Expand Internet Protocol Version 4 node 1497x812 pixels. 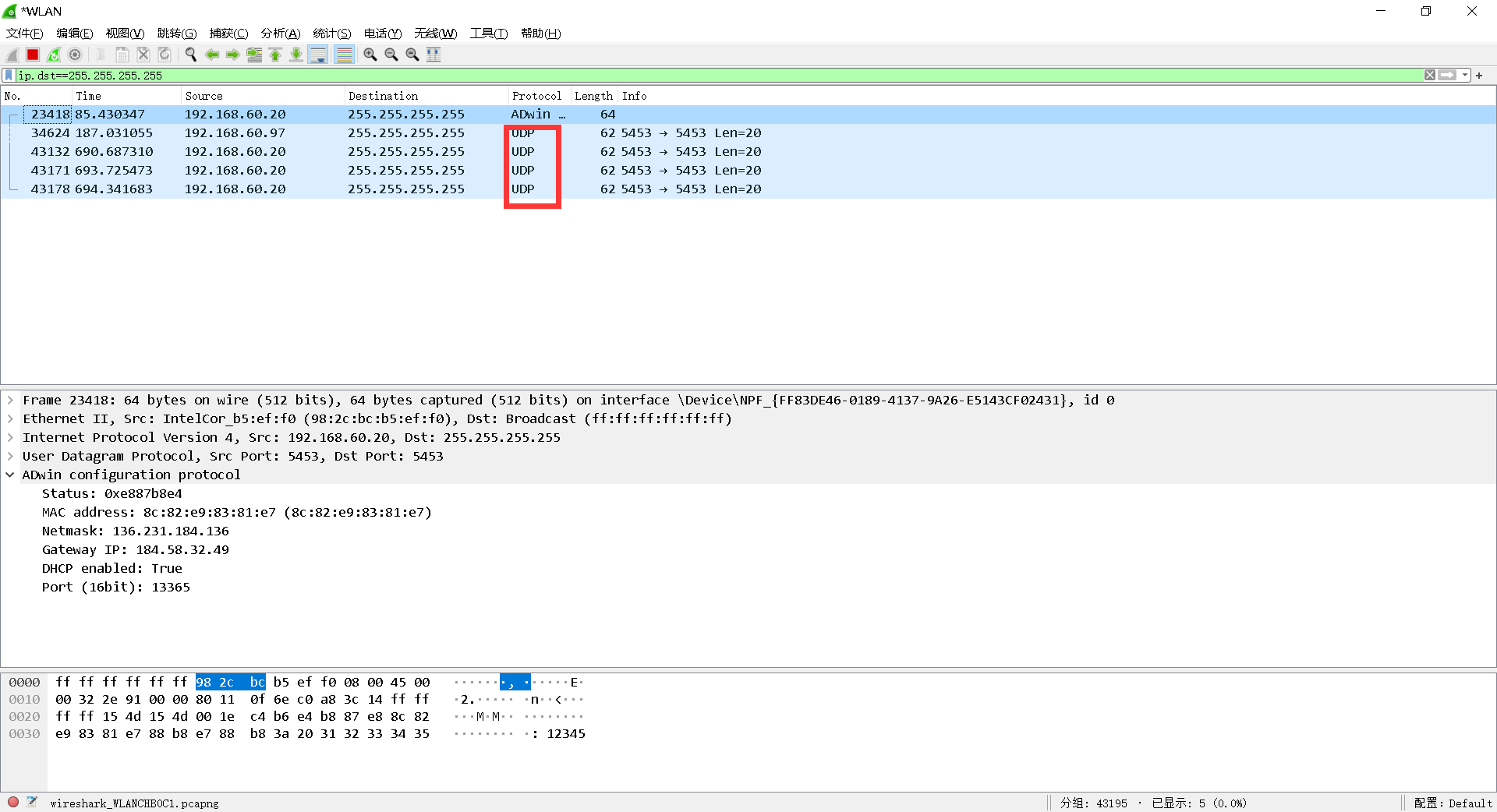click(10, 438)
